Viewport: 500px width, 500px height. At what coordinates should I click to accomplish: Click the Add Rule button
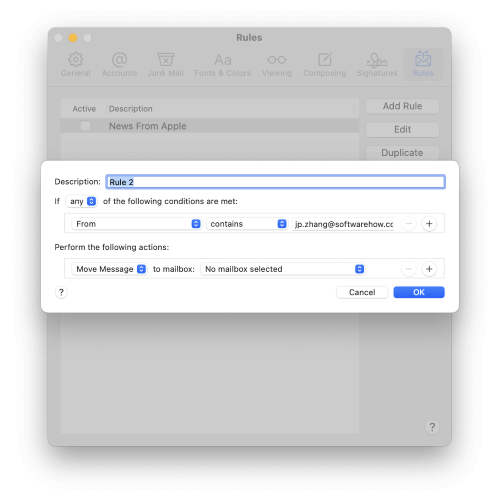point(402,106)
